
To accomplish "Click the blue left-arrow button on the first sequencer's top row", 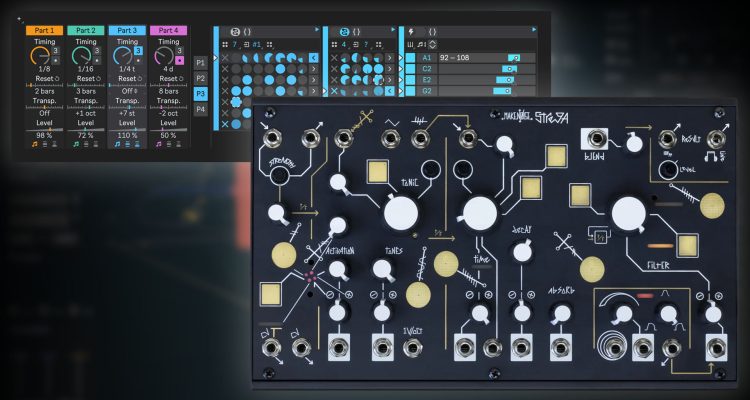I will [313, 58].
